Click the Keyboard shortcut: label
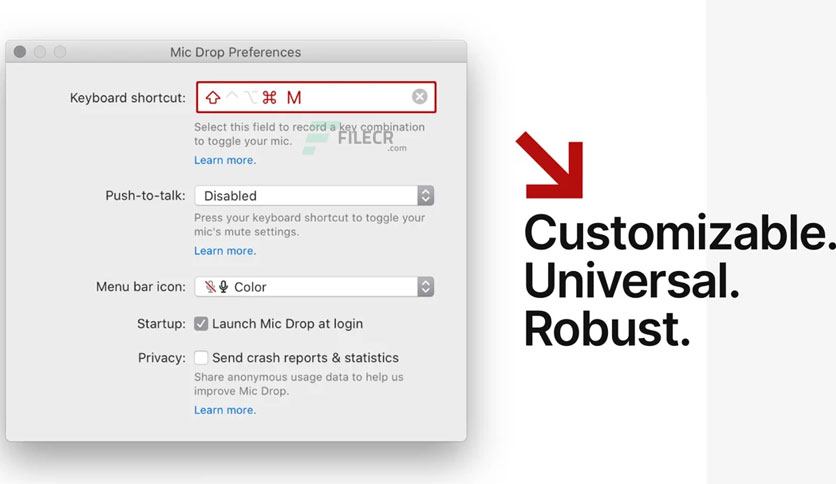 128,98
